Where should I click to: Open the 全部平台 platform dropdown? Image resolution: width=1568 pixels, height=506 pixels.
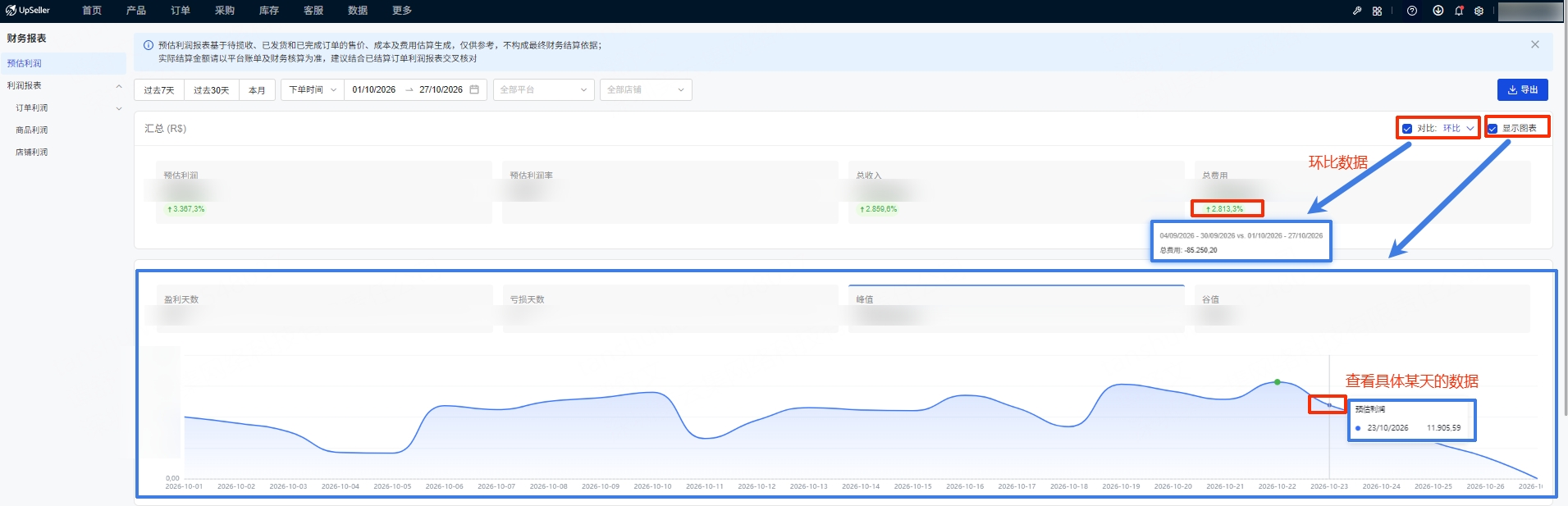click(x=543, y=89)
